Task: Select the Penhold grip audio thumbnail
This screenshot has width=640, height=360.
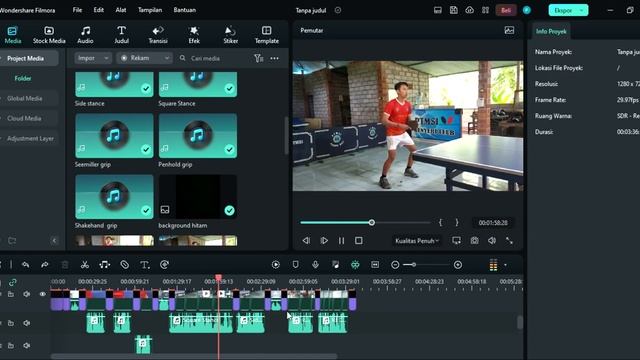Action: click(198, 136)
